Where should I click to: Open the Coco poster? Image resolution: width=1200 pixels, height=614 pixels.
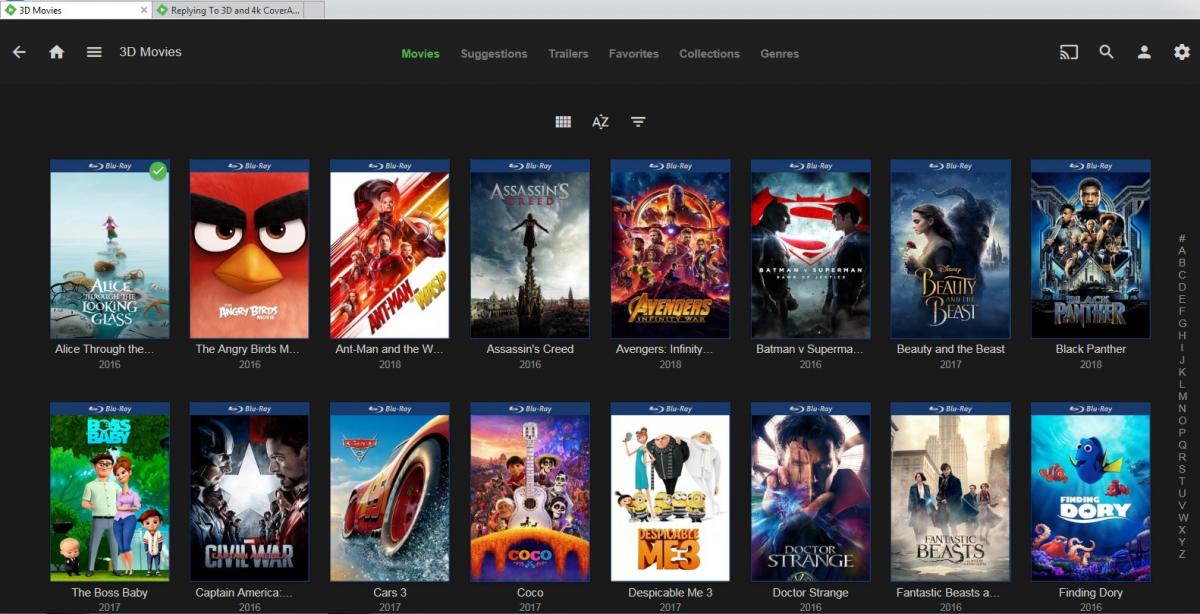530,492
